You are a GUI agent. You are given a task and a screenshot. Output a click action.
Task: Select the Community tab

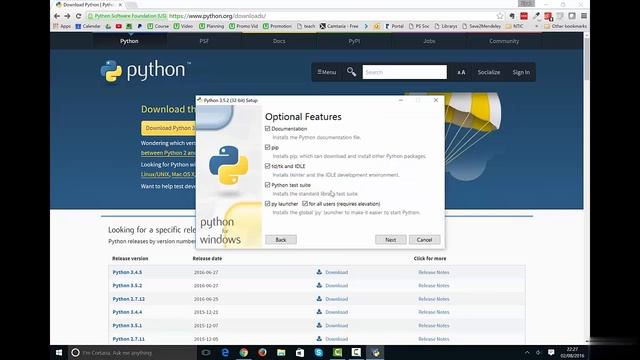pos(504,41)
